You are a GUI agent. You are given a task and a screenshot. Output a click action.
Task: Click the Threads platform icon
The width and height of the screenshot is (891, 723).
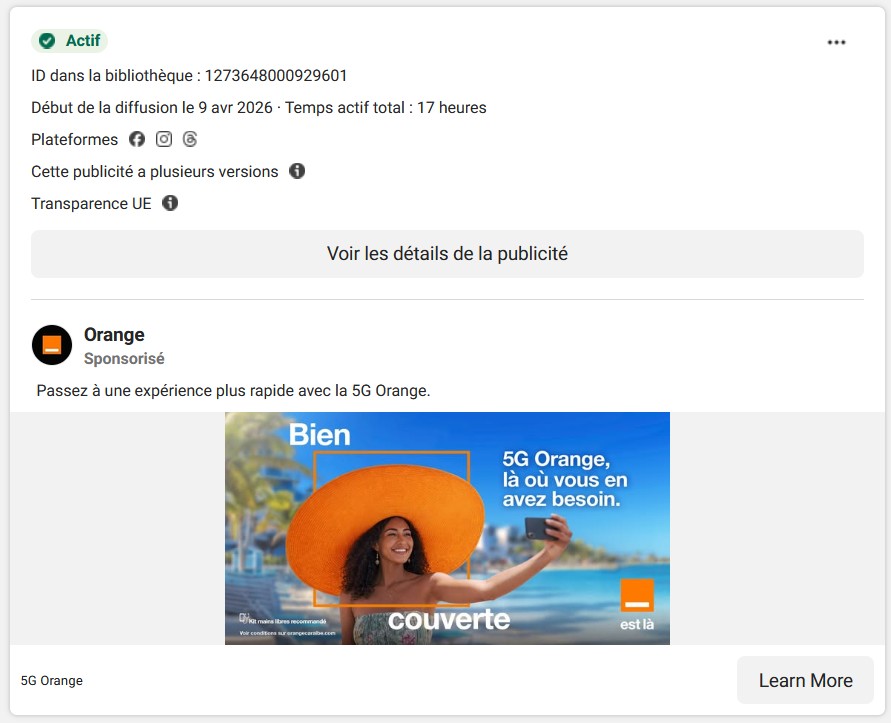pos(190,139)
